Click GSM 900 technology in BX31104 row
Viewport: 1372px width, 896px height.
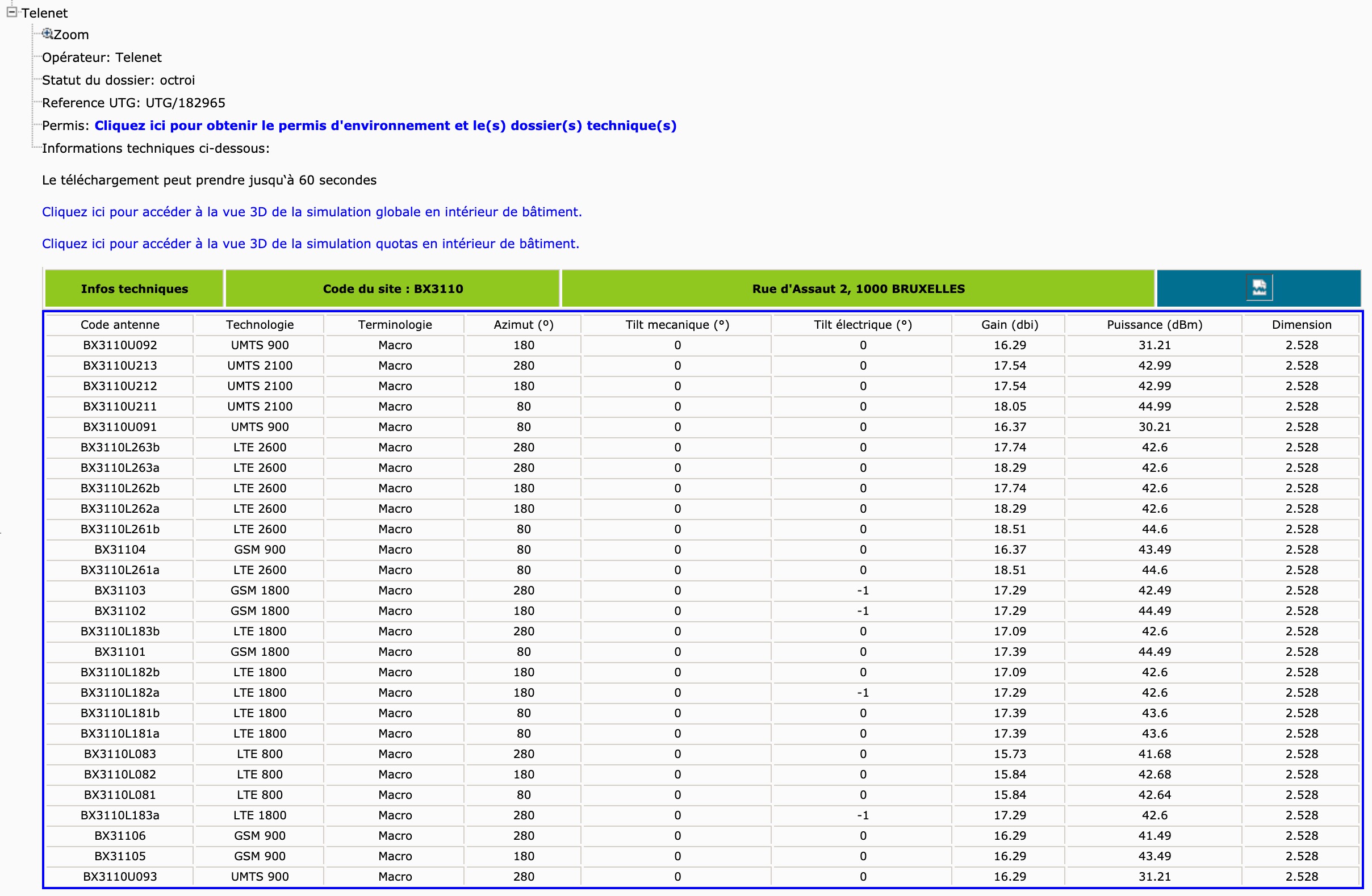point(260,550)
